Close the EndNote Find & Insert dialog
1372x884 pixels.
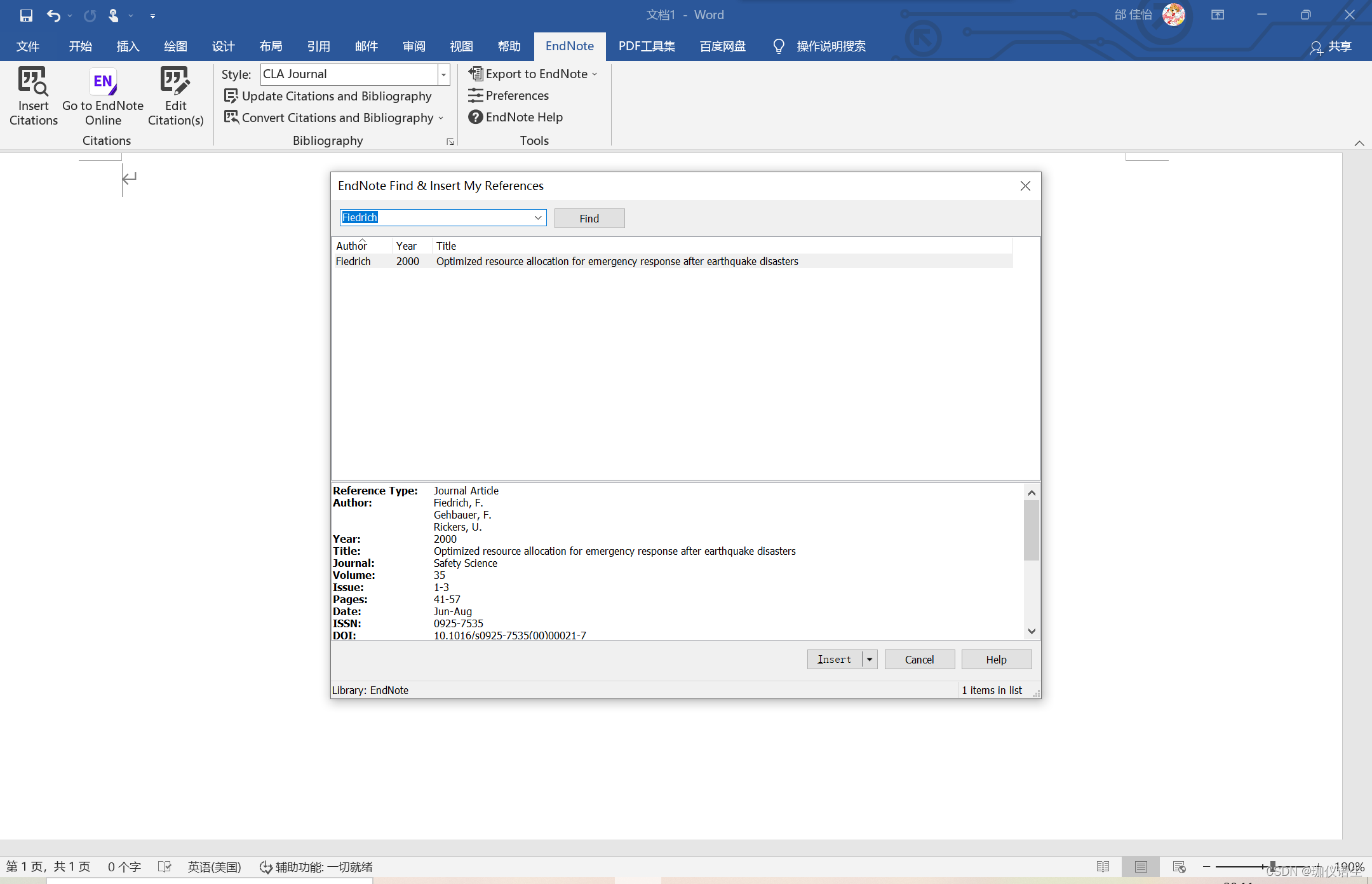tap(1025, 186)
